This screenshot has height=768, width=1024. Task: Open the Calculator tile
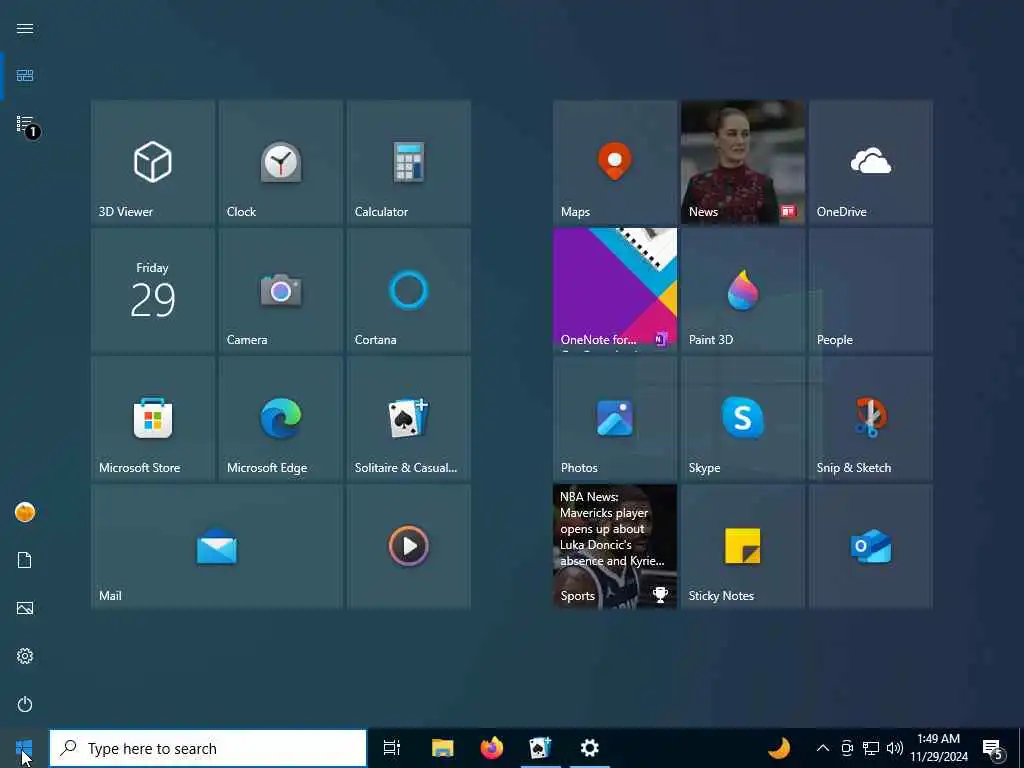coord(409,162)
